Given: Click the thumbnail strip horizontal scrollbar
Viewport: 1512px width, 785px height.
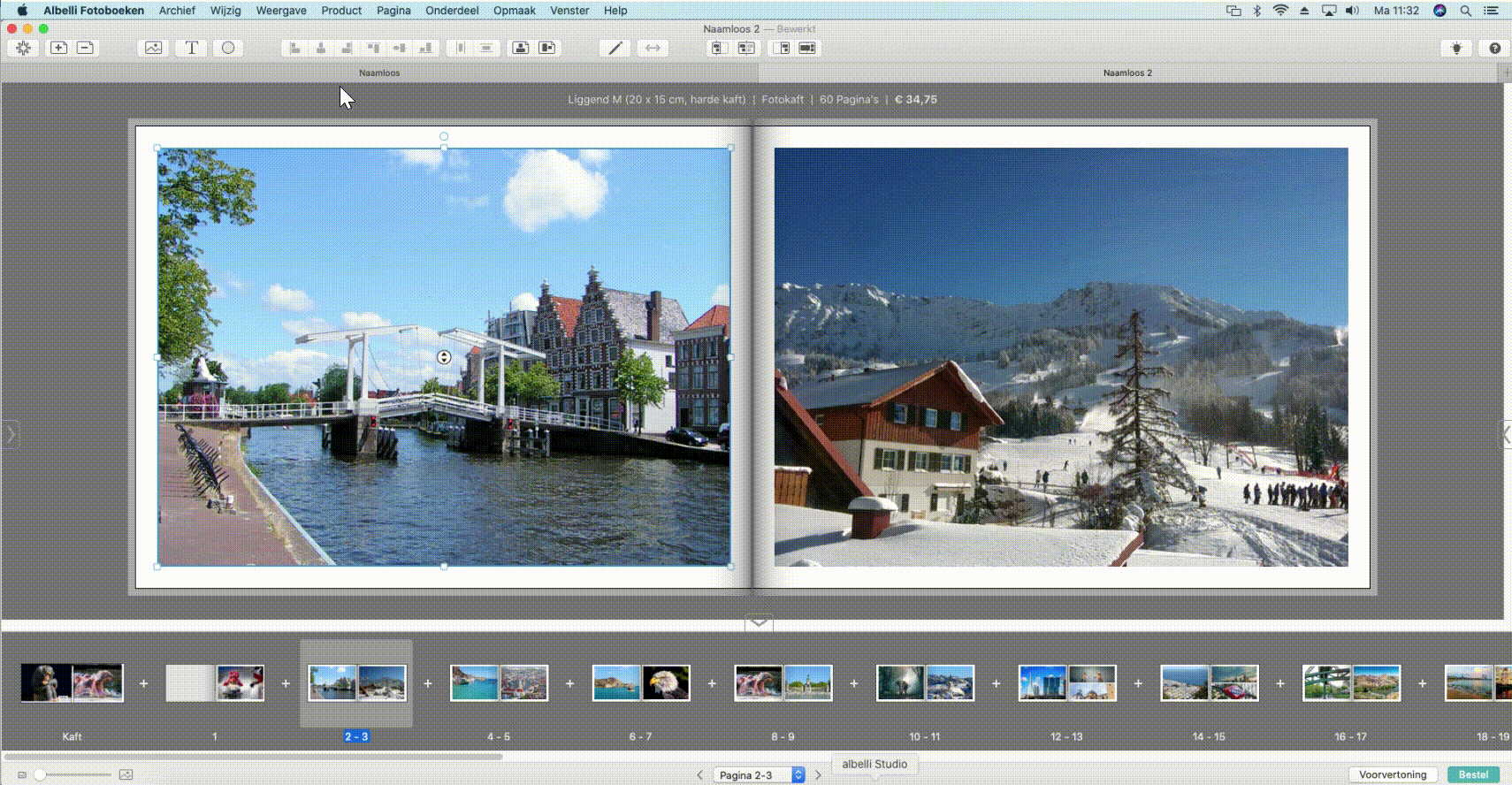Looking at the screenshot, I should [254, 757].
